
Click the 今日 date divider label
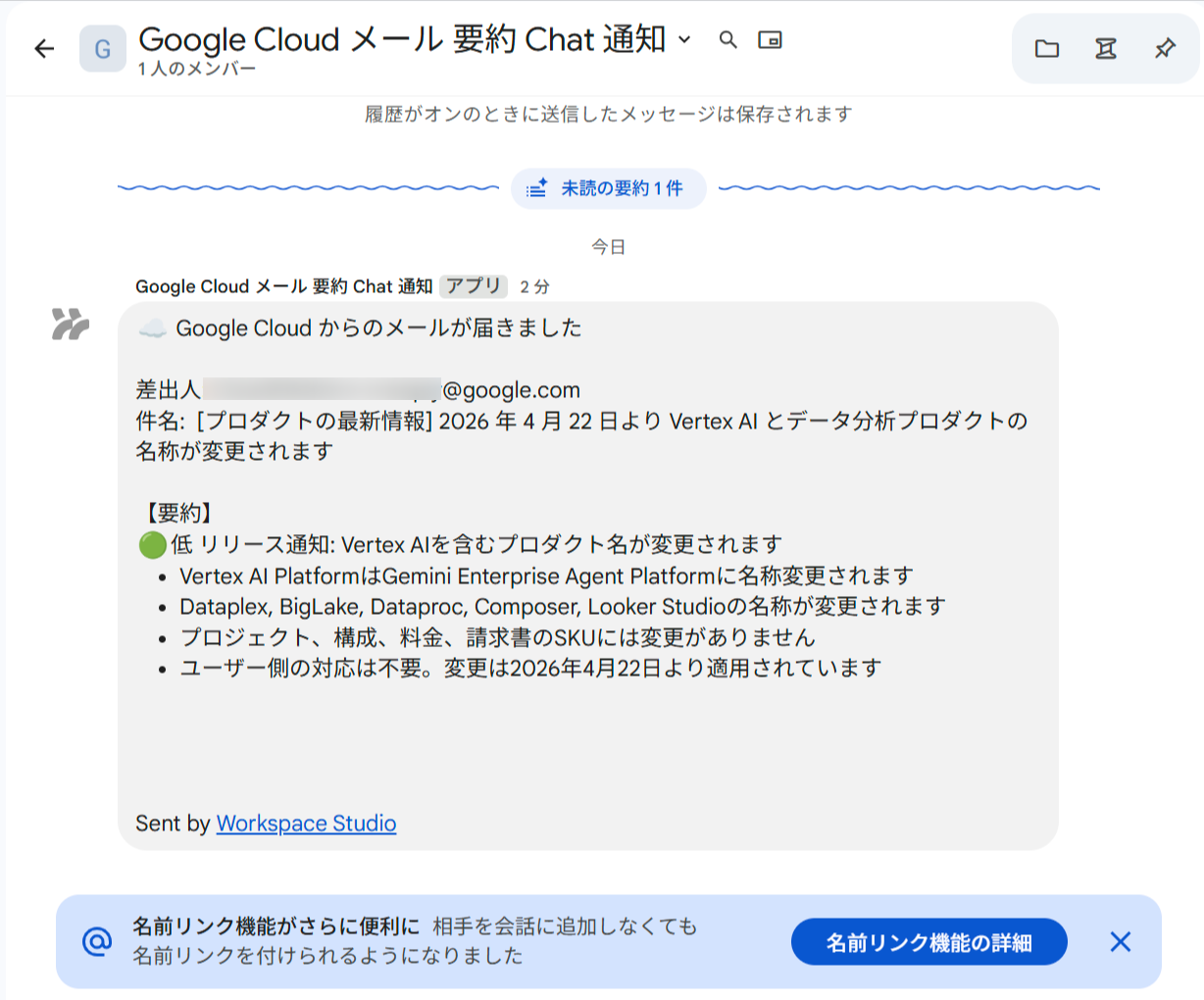pyautogui.click(x=608, y=247)
